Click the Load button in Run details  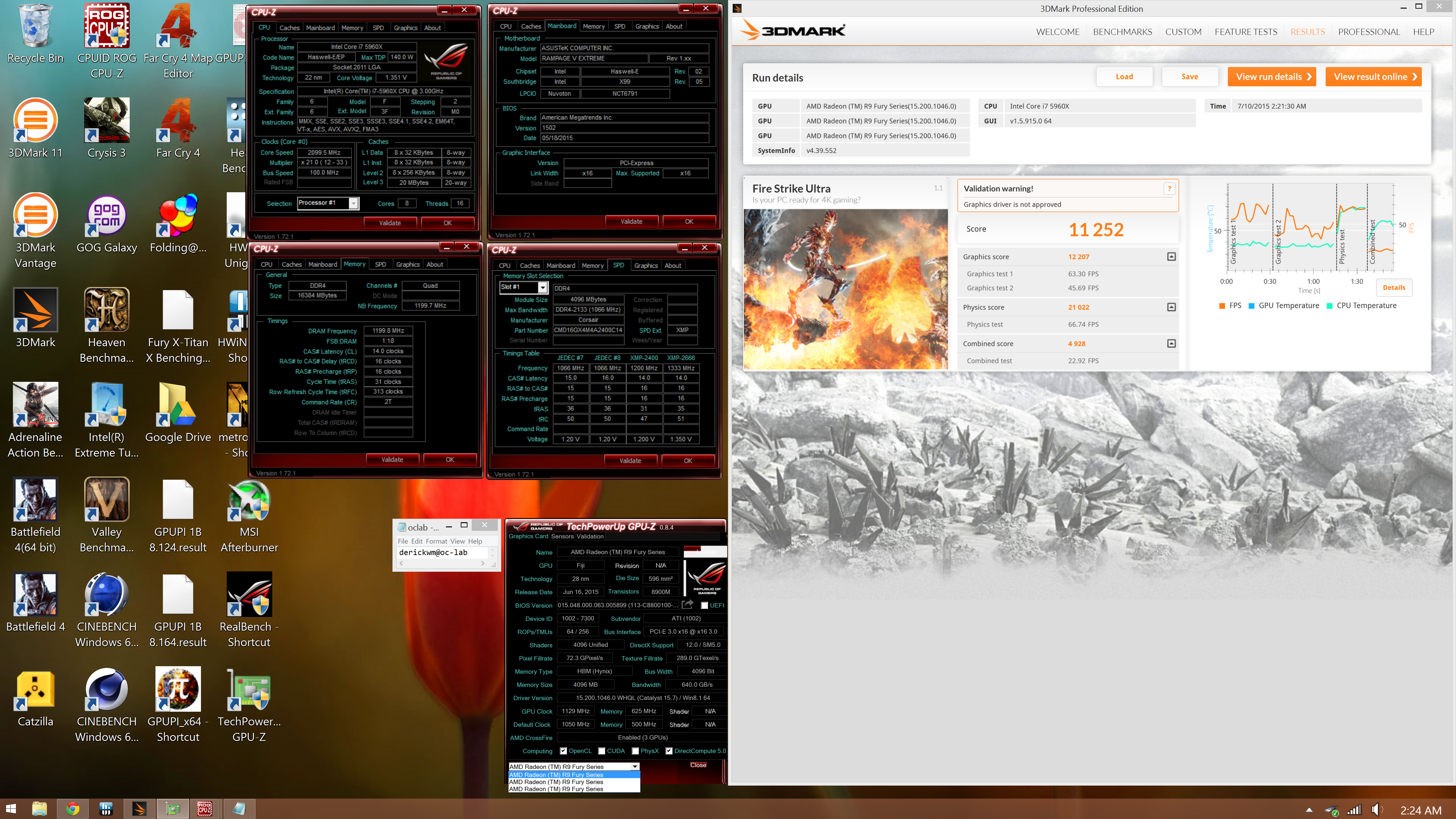1124,76
